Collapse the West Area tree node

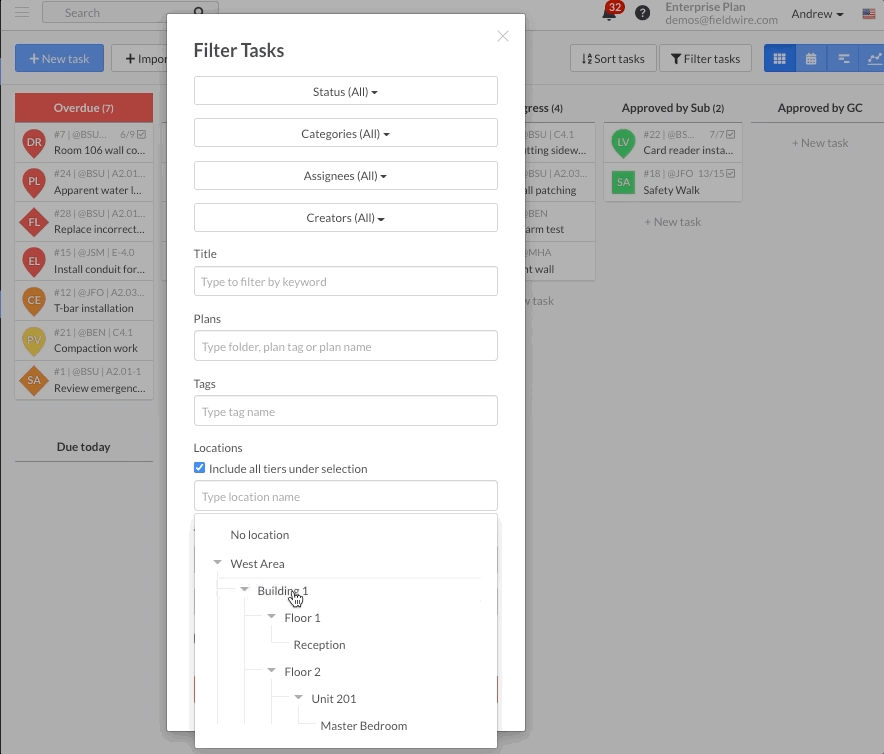218,563
